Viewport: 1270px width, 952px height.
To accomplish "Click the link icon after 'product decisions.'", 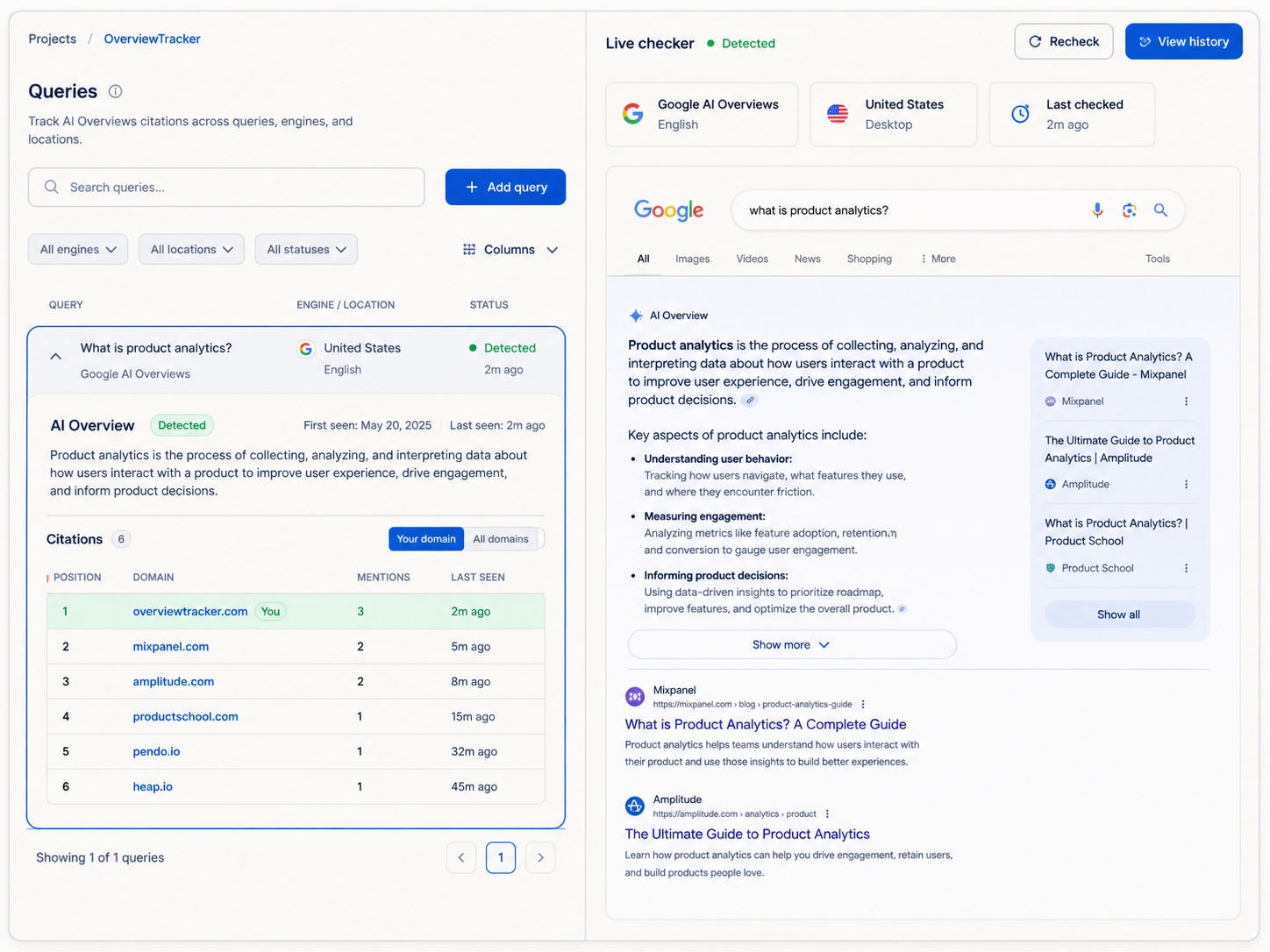I will click(748, 401).
